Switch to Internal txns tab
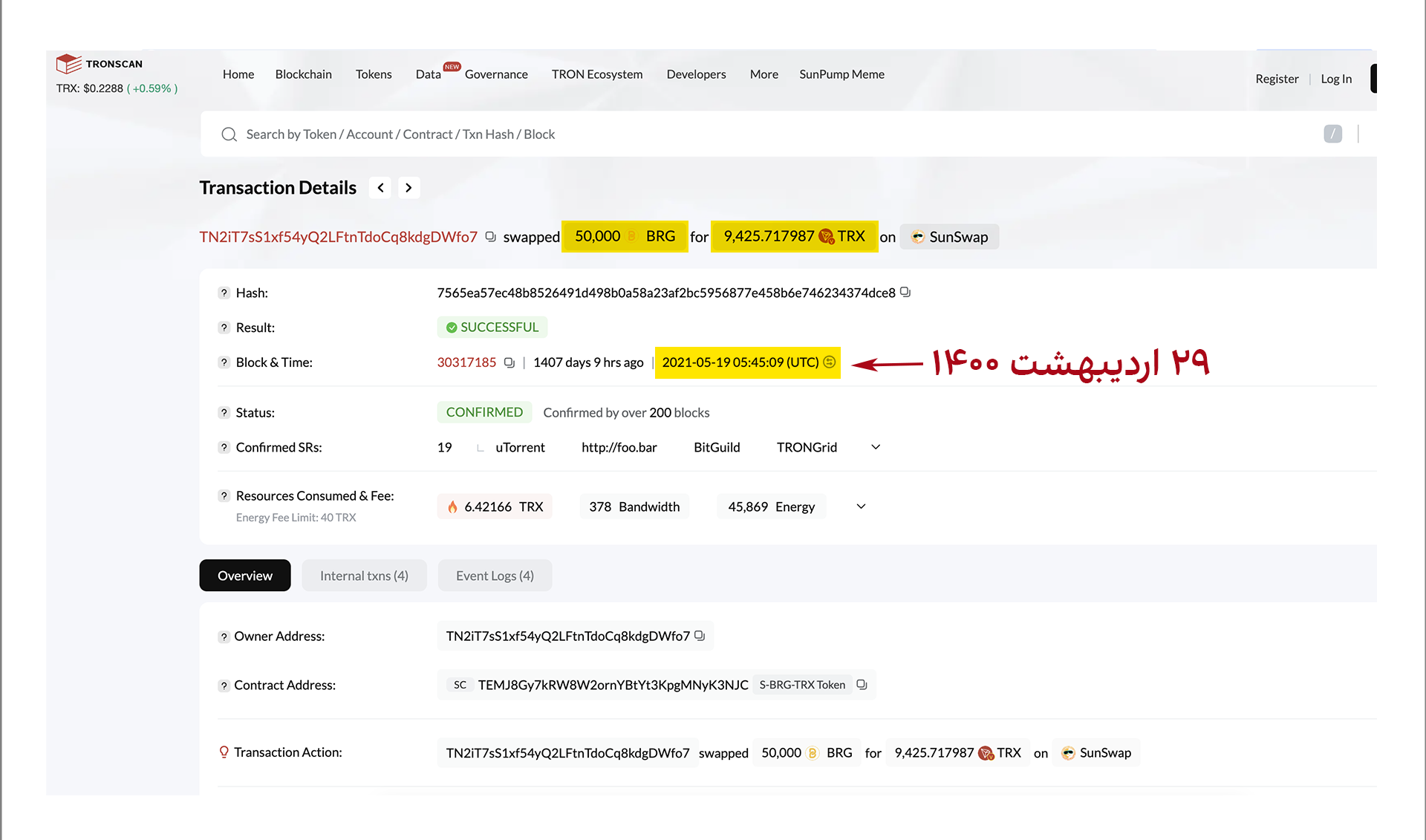Image resolution: width=1426 pixels, height=840 pixels. pyautogui.click(x=364, y=576)
